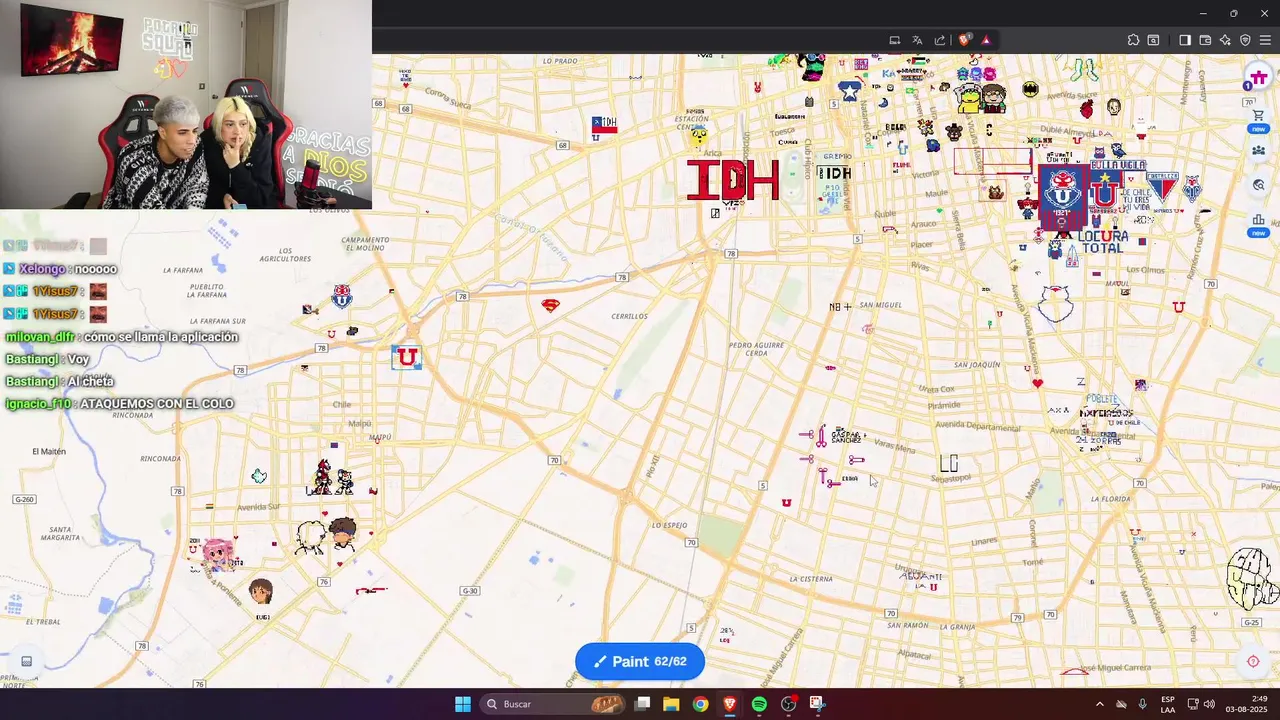Click the LOCURA TOTAL pixel text
The image size is (1280, 720).
click(1104, 242)
